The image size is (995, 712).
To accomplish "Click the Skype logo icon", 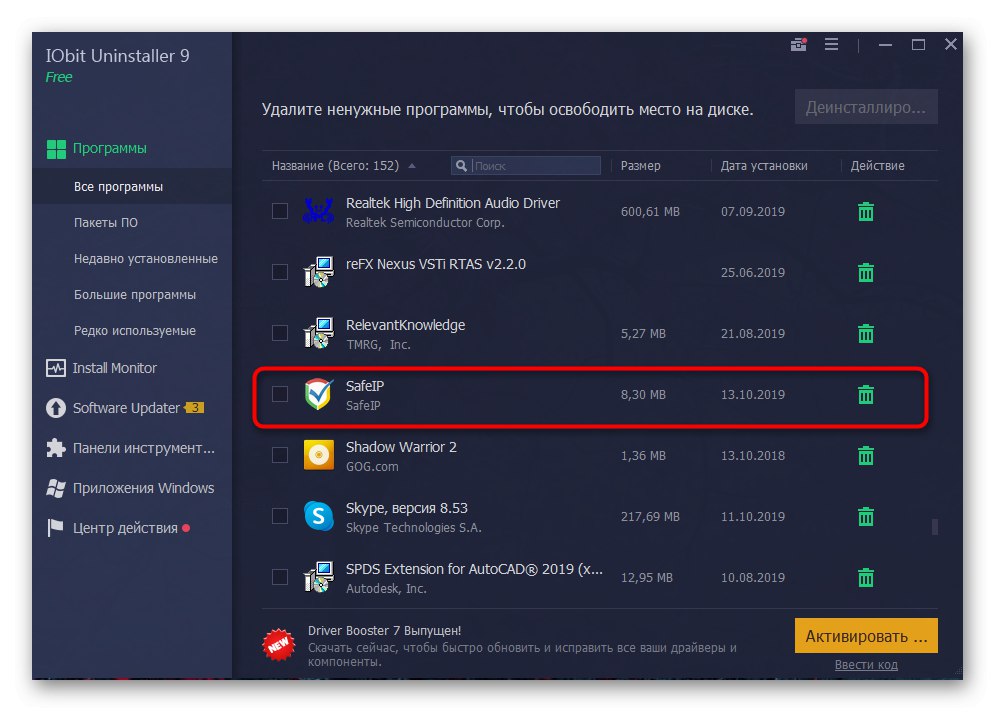I will (x=319, y=516).
